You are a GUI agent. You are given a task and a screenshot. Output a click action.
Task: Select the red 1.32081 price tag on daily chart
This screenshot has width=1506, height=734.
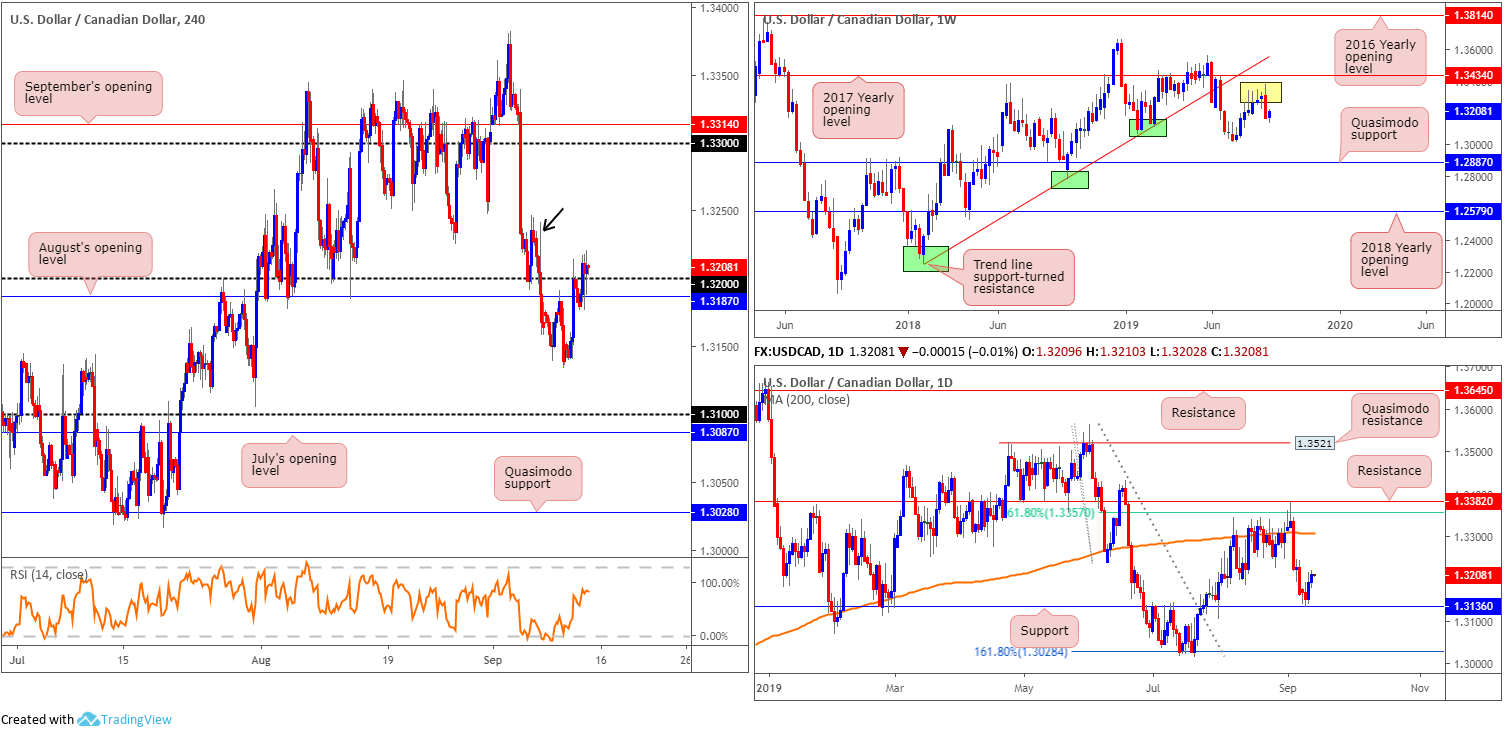point(1475,575)
